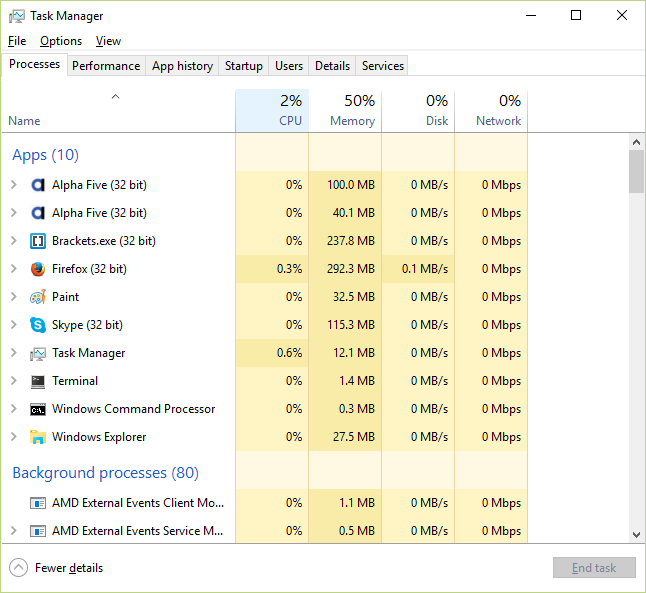646x593 pixels.
Task: Click the Task Manager title bar icon
Action: [16, 16]
